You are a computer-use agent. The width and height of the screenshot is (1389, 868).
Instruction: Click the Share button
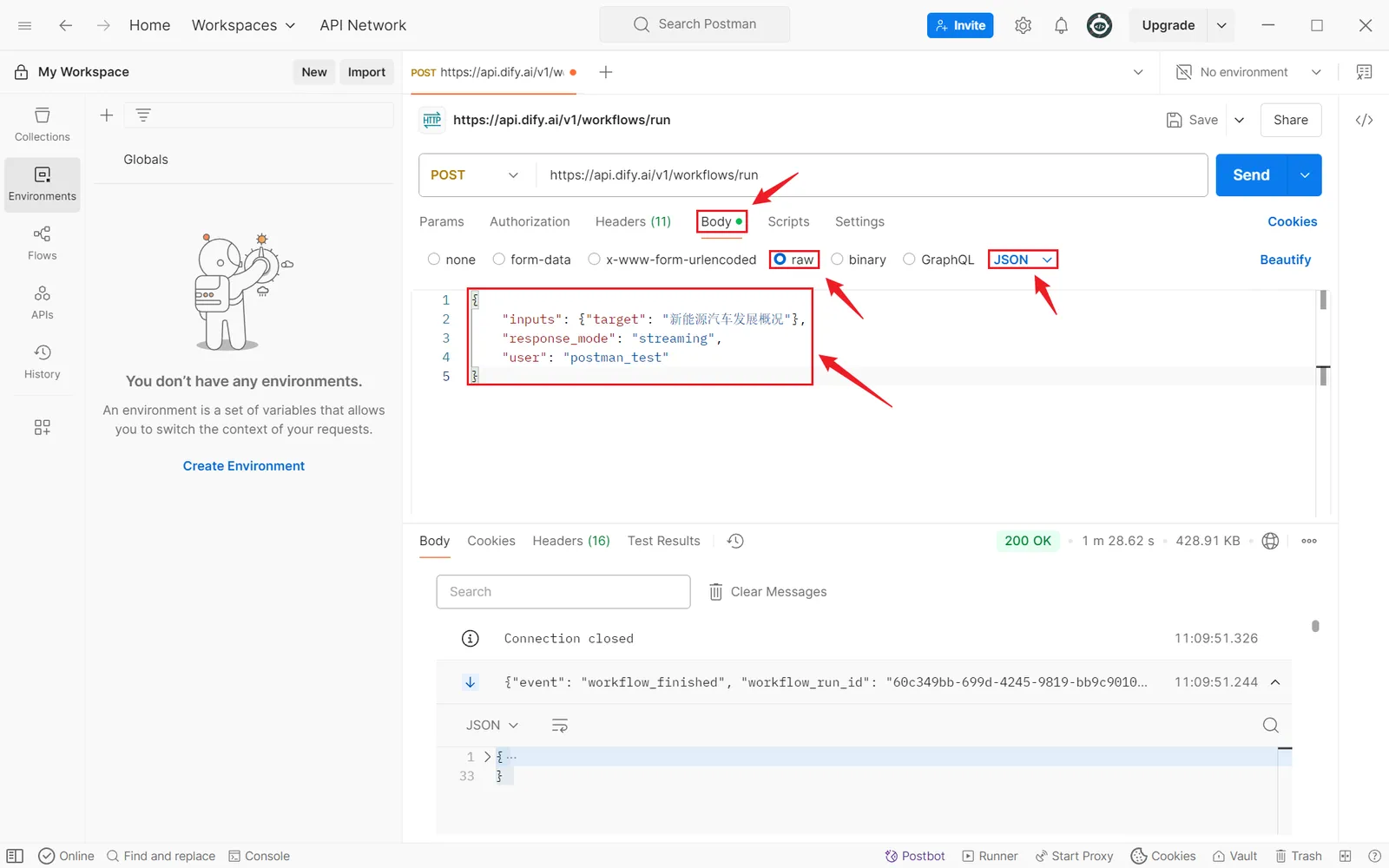coord(1291,120)
